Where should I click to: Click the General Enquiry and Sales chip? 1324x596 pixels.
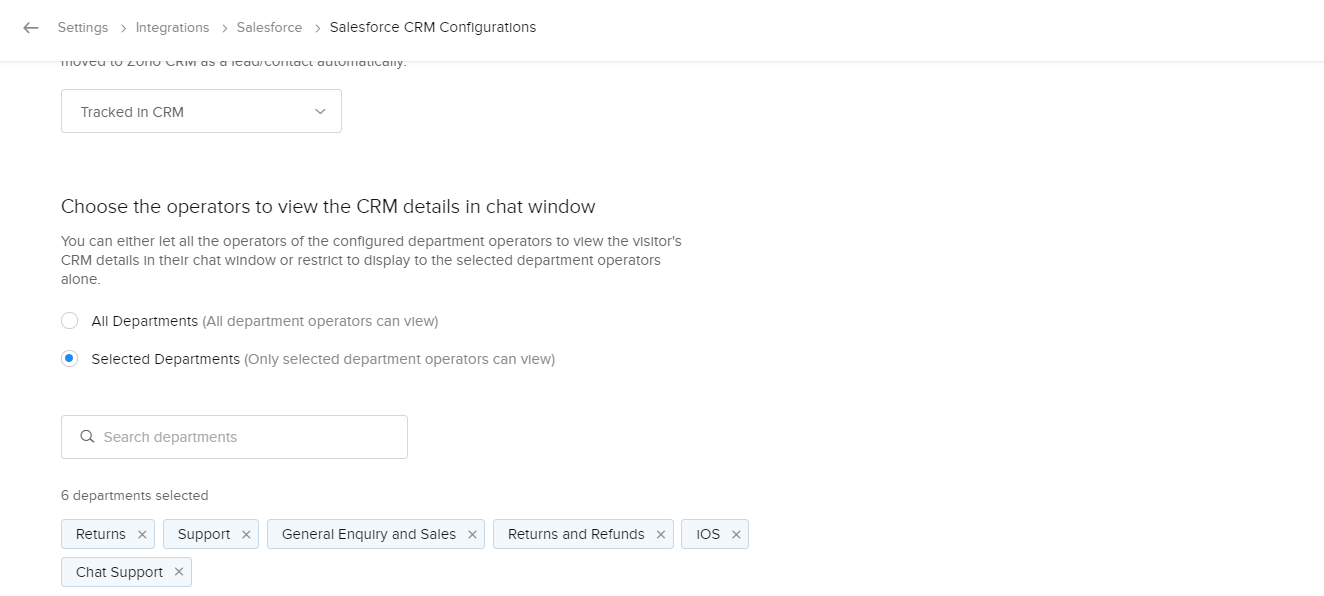point(368,535)
